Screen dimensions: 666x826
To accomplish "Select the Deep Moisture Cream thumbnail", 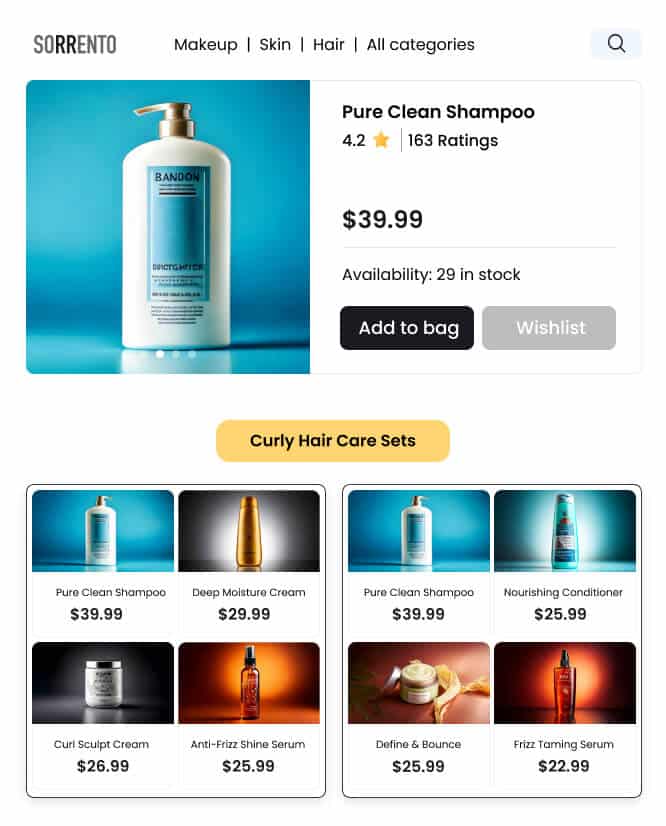I will (x=249, y=531).
